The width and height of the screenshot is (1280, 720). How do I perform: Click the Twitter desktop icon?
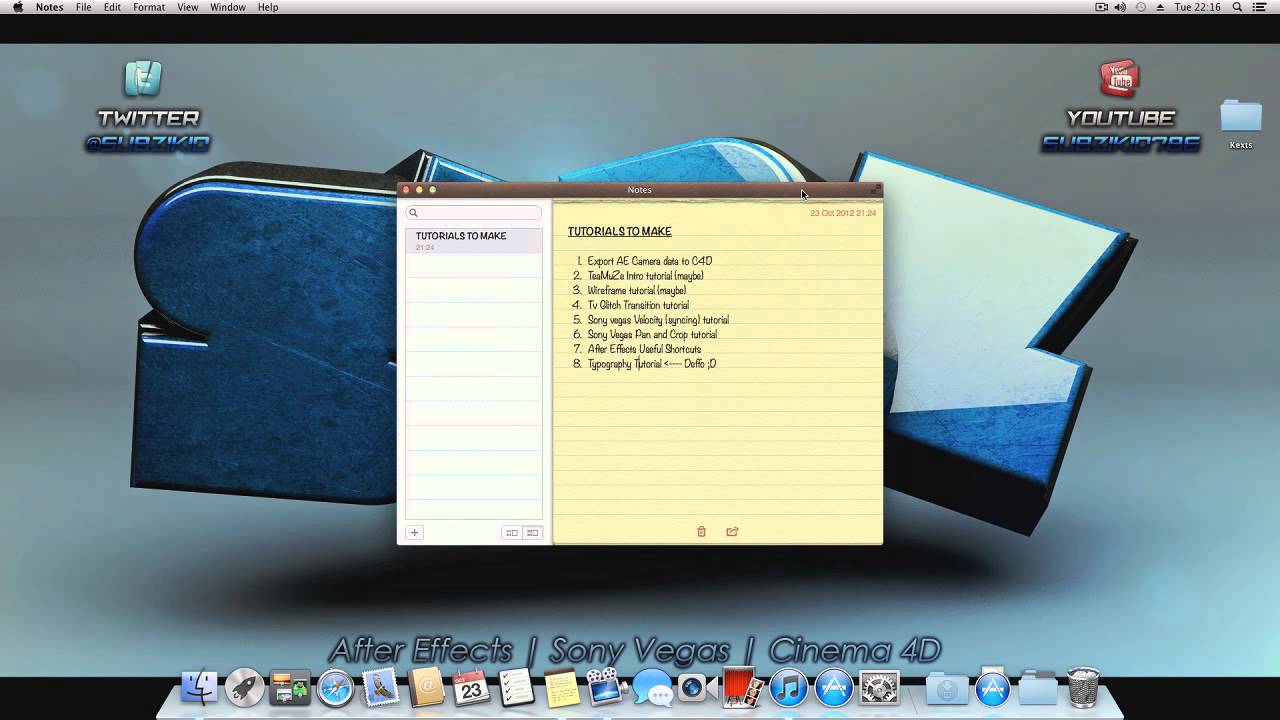point(144,78)
